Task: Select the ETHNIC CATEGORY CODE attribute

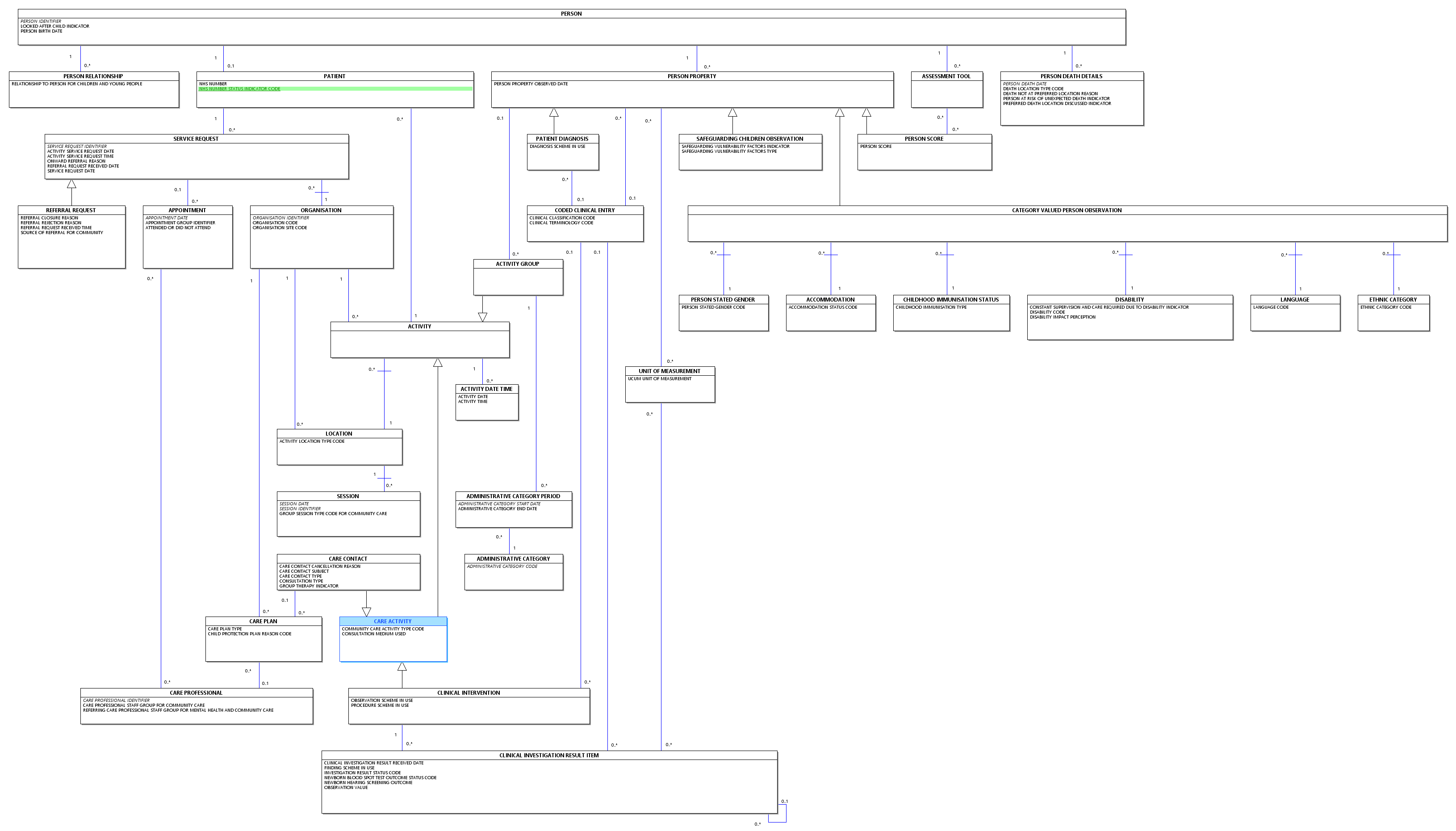Action: pos(1386,308)
